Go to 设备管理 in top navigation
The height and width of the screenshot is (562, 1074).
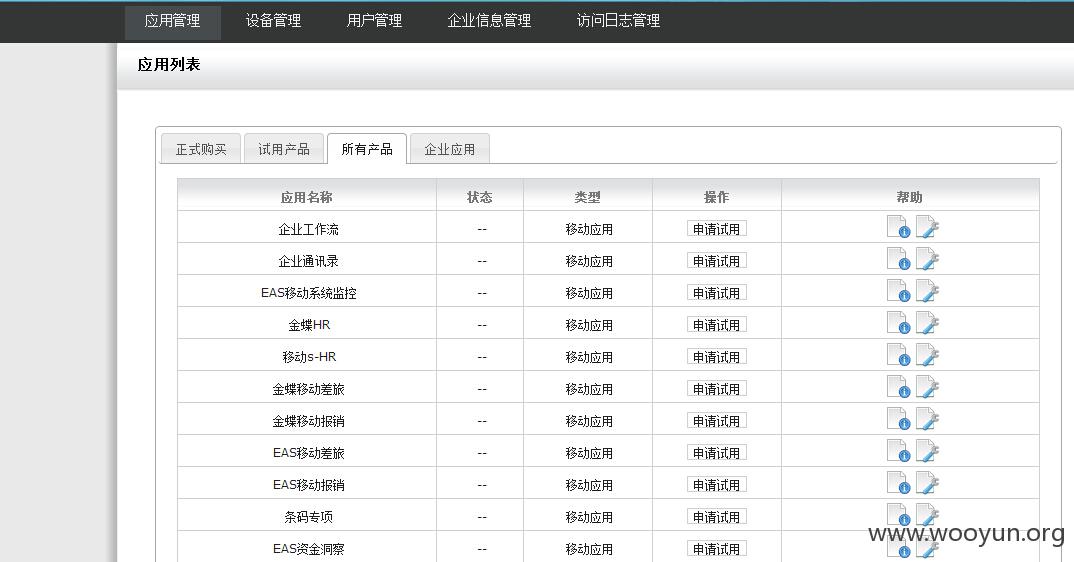(273, 21)
